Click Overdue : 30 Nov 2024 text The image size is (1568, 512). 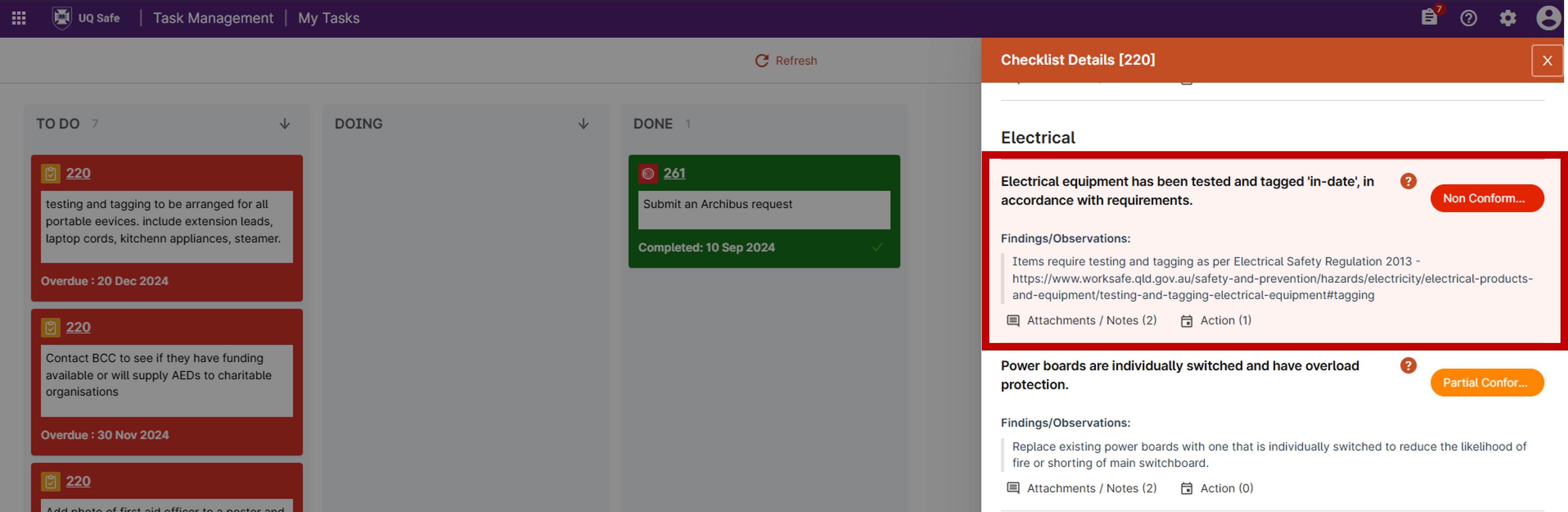(105, 435)
